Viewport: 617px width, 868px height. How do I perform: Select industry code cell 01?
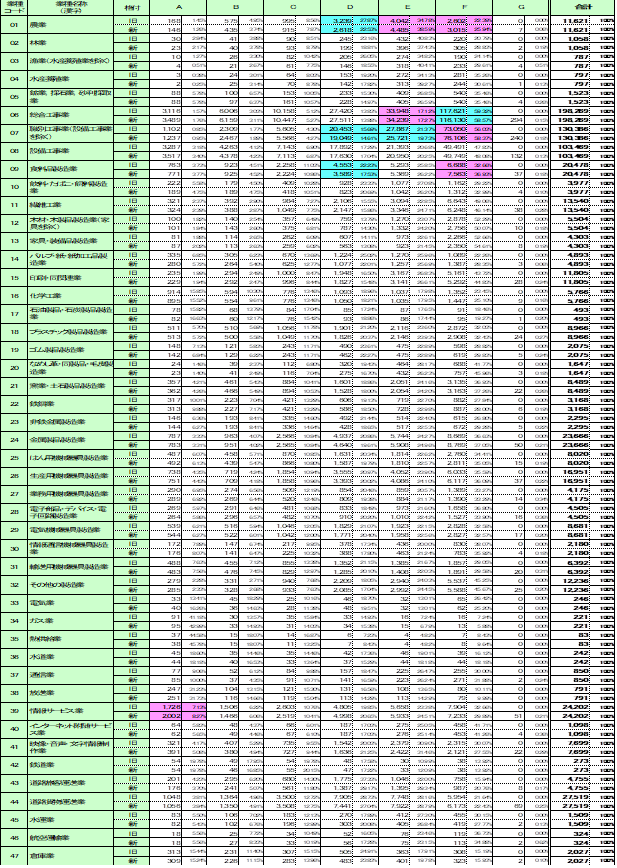14,25
